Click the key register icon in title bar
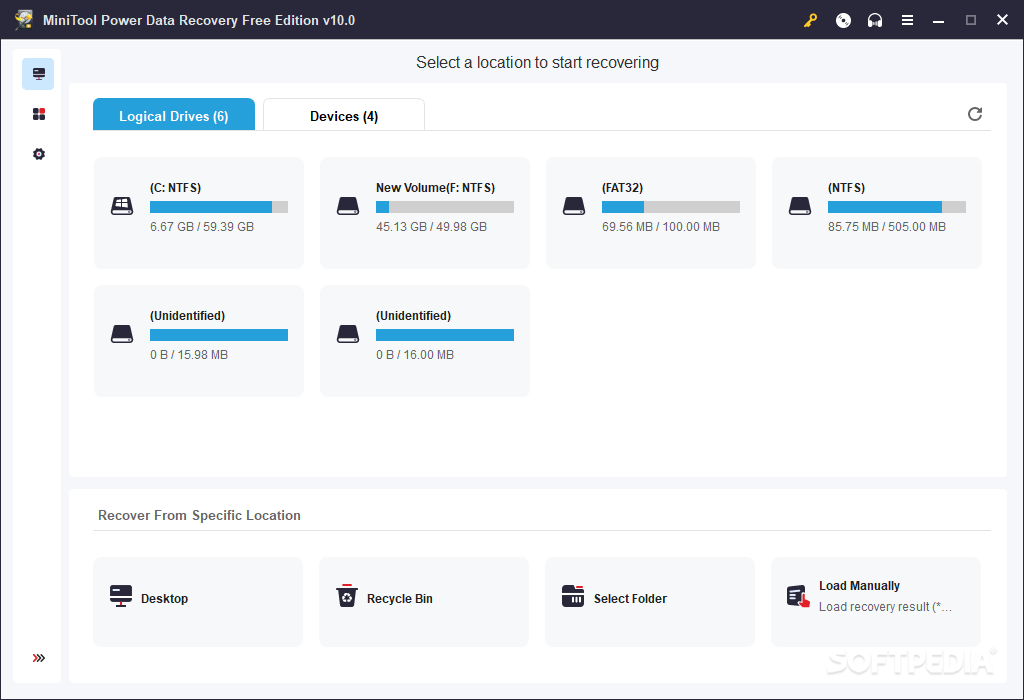Screen dimensions: 1024x700 coord(811,20)
